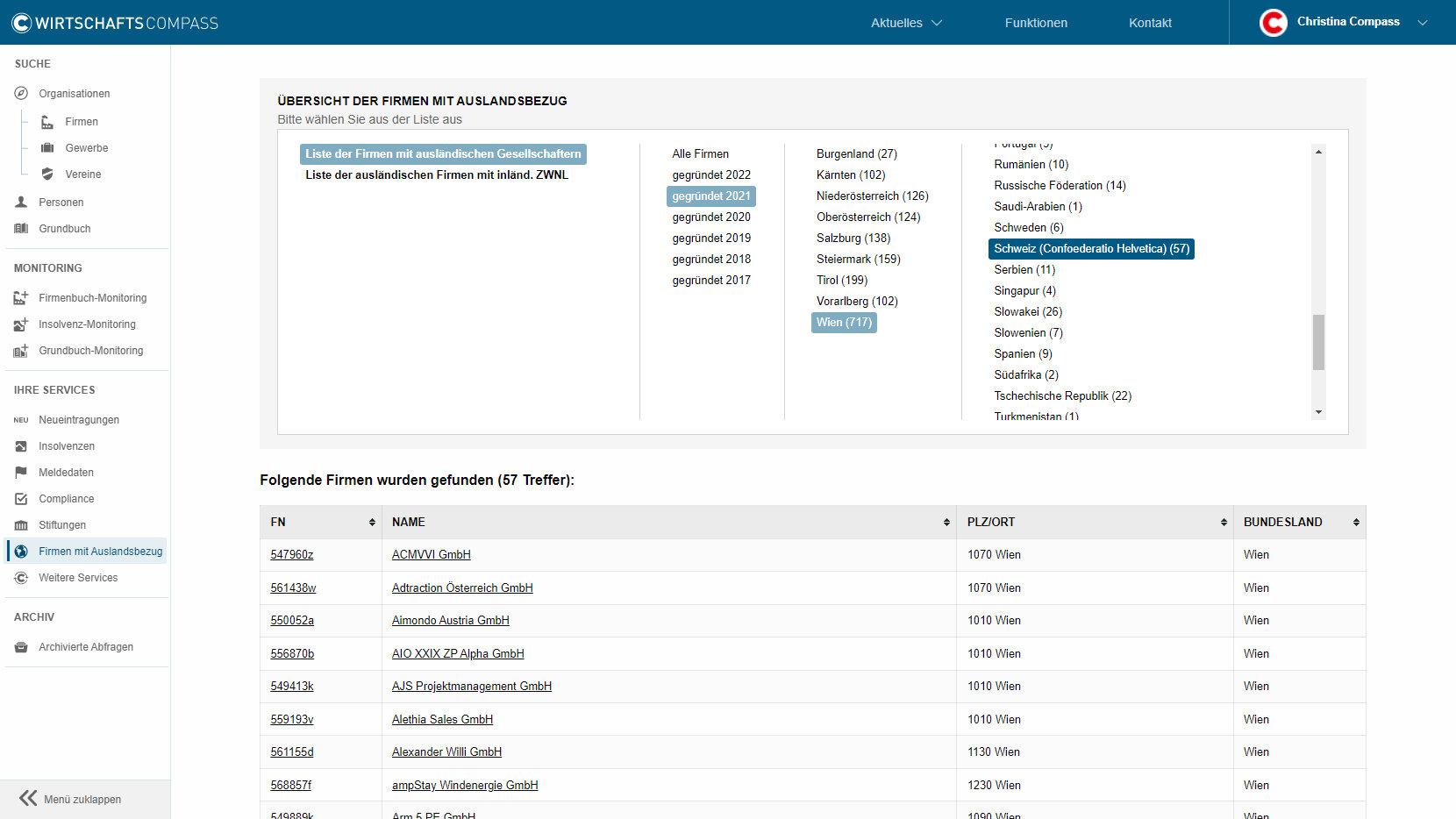
Task: Open FN link 559193v
Action: [291, 719]
